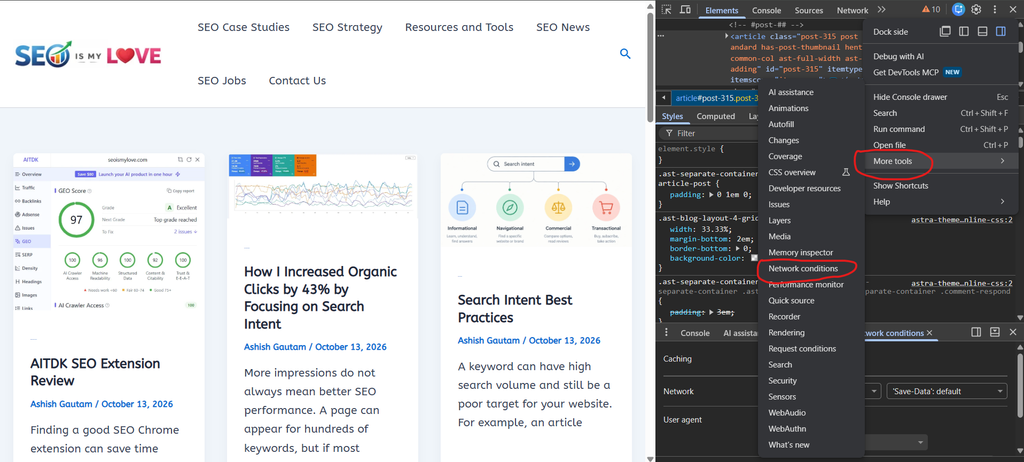Image resolution: width=1024 pixels, height=462 pixels.
Task: Close the Network conditions drawer tab
Action: pyautogui.click(x=929, y=333)
